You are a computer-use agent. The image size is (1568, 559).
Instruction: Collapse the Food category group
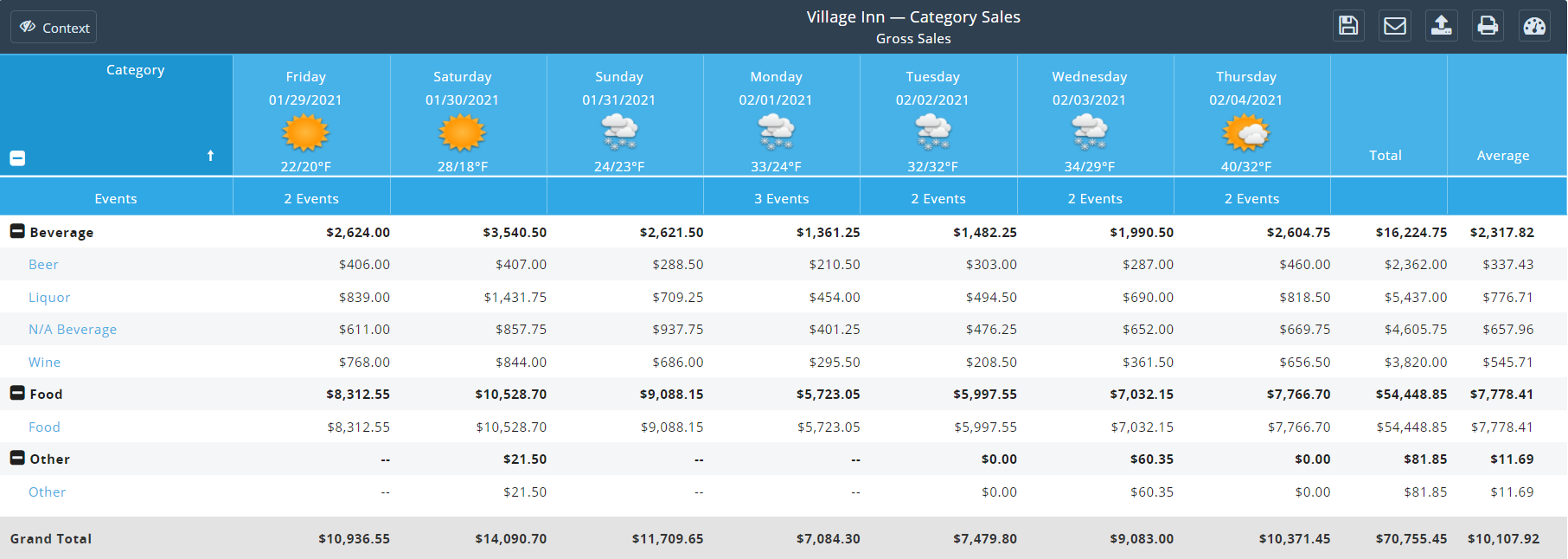tap(17, 393)
